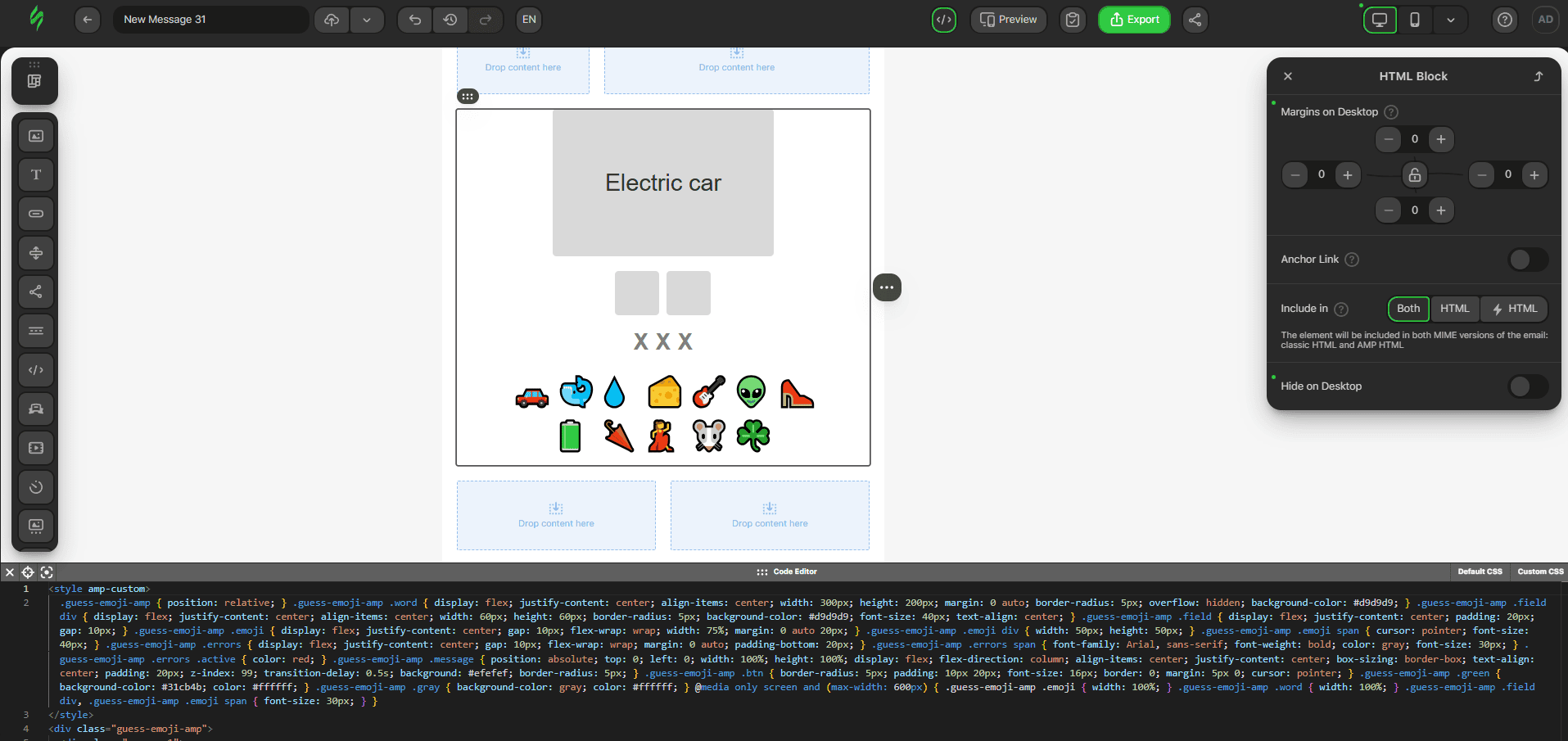Switch to mobile preview mode
Image resolution: width=1568 pixels, height=741 pixels.
[x=1415, y=20]
